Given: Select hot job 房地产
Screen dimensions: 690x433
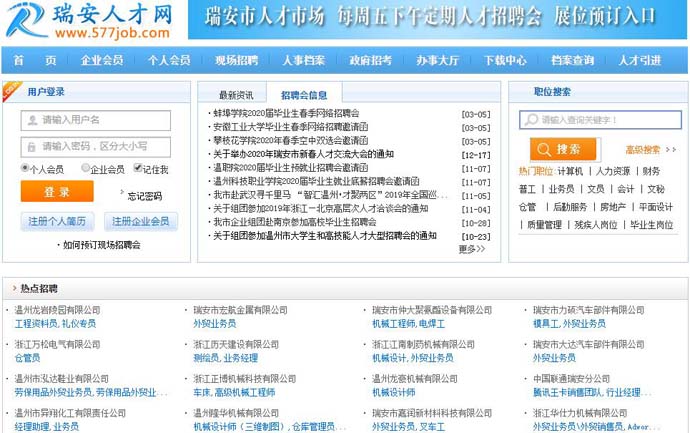Looking at the screenshot, I should click(613, 207).
